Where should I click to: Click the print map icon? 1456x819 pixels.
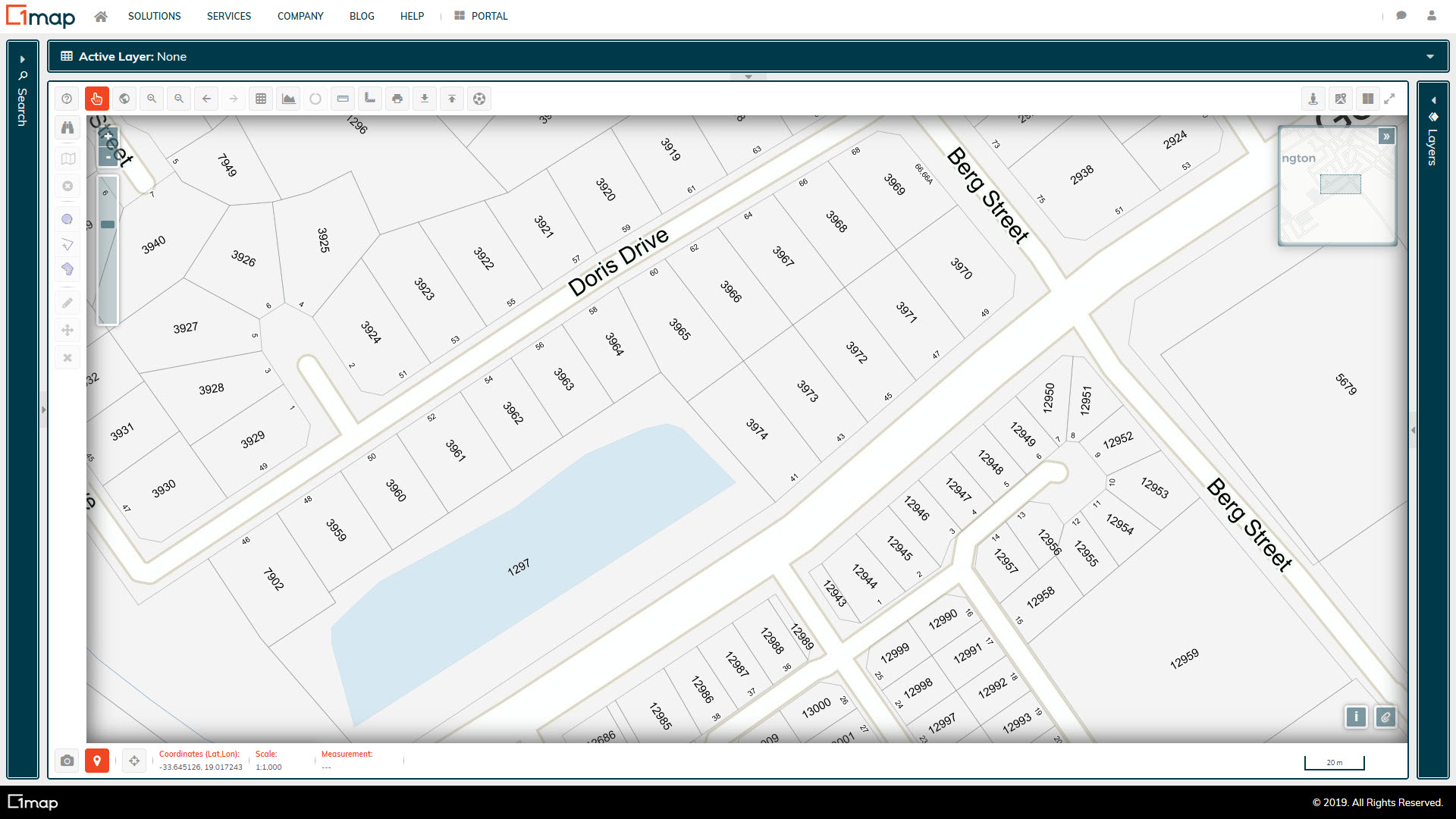coord(397,99)
